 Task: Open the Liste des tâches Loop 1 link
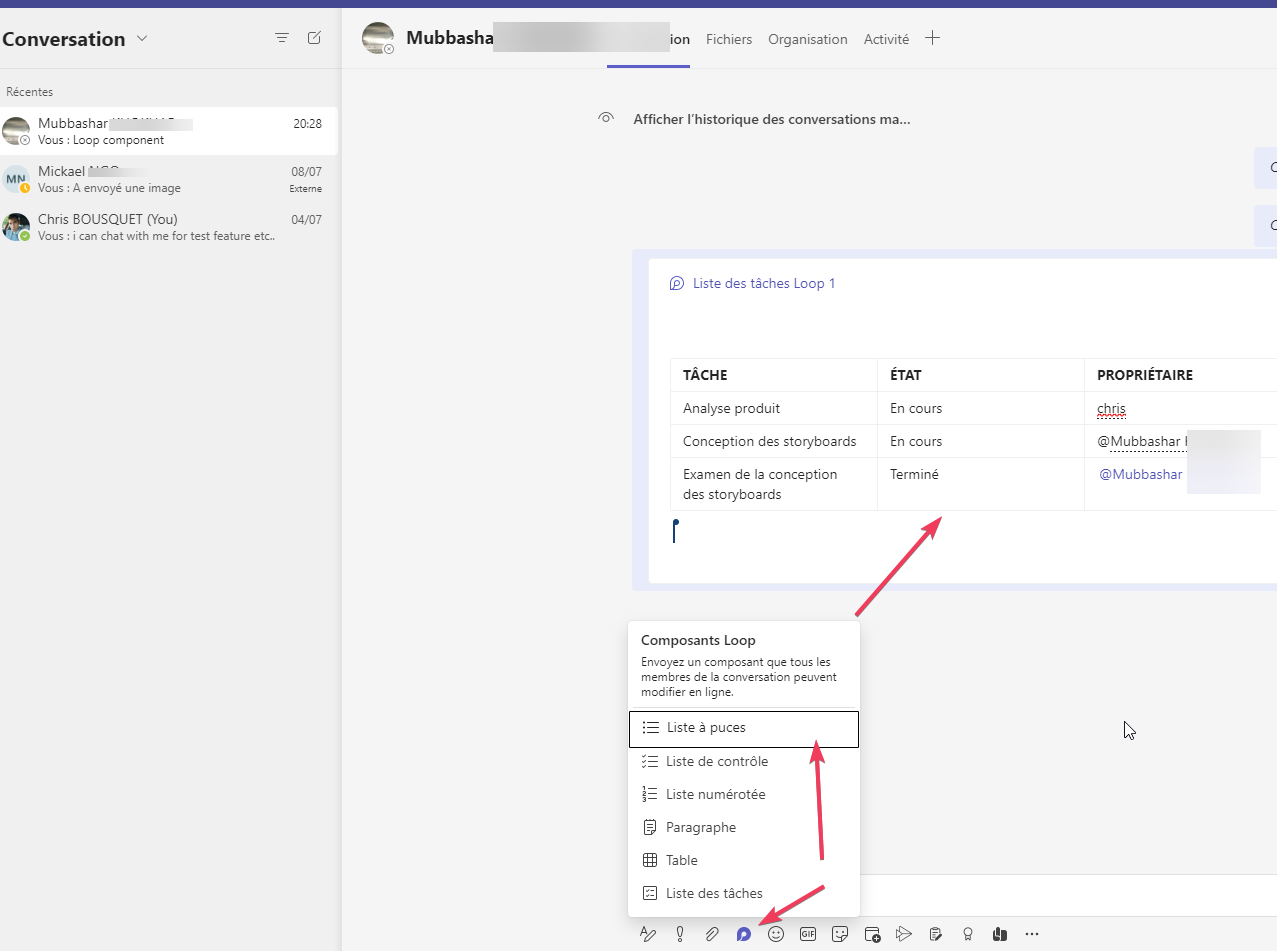pyautogui.click(x=764, y=283)
